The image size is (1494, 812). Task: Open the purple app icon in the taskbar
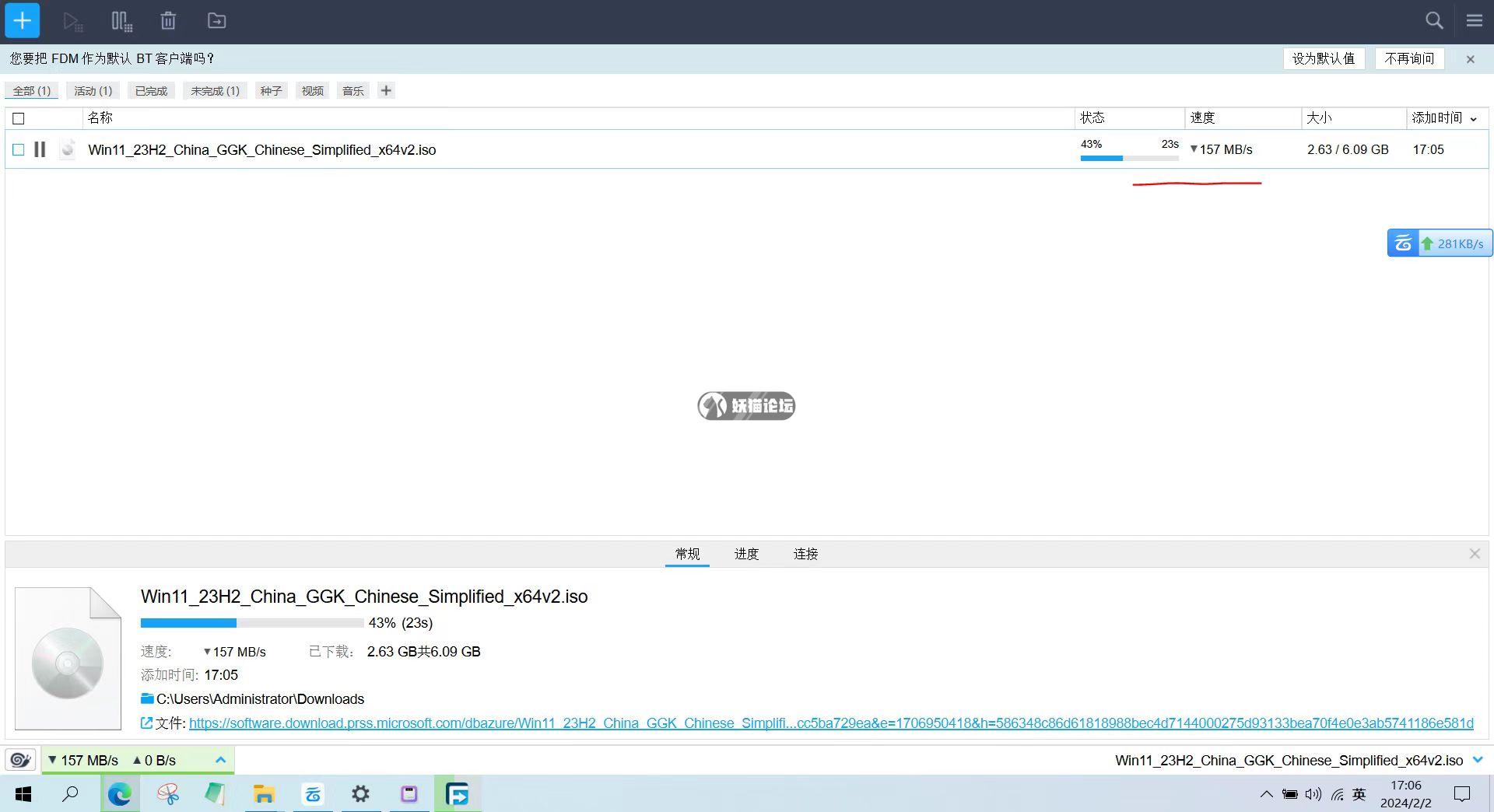click(409, 794)
